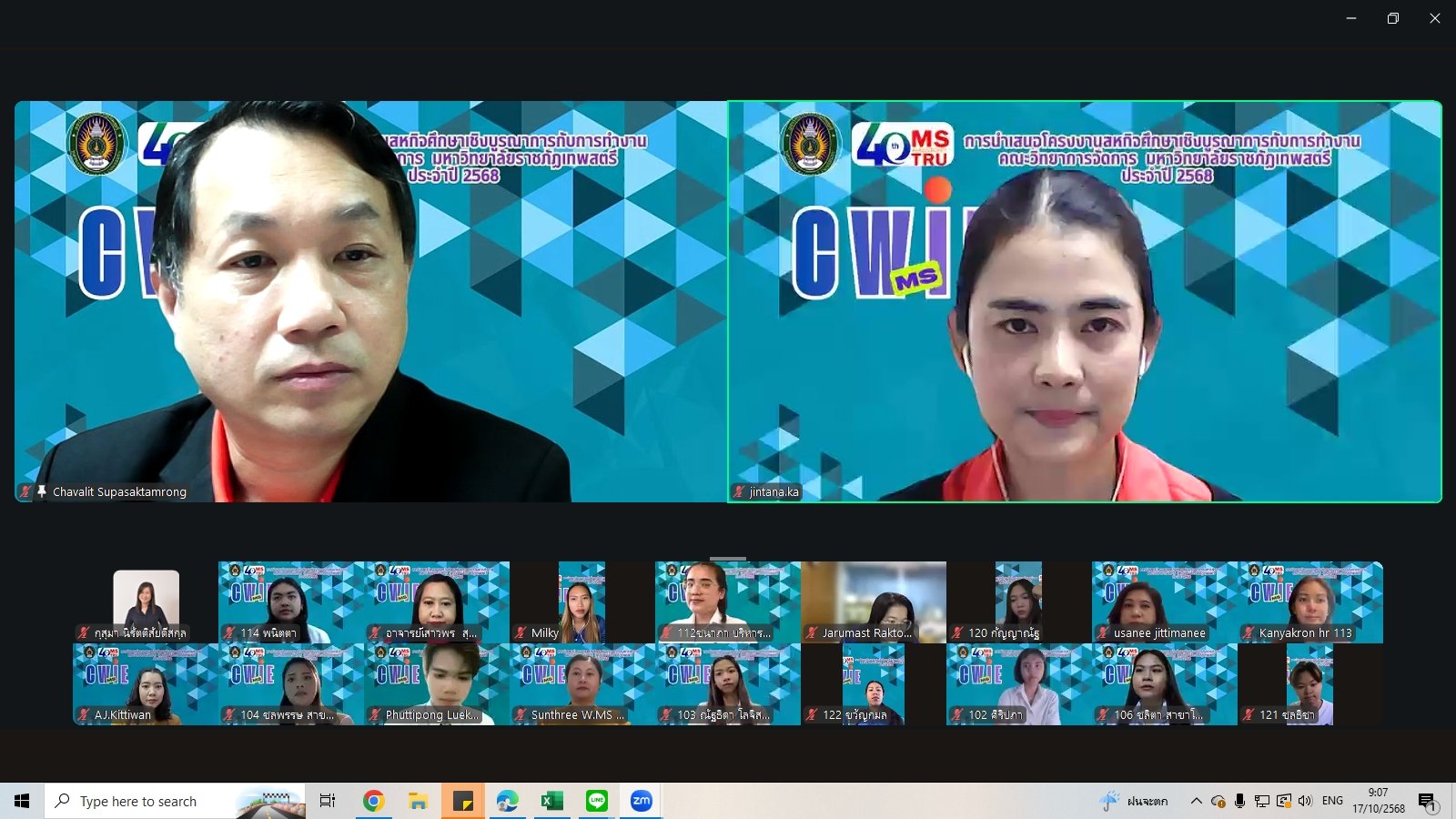Expand hidden system tray icons
This screenshot has width=1456, height=819.
(x=1196, y=801)
